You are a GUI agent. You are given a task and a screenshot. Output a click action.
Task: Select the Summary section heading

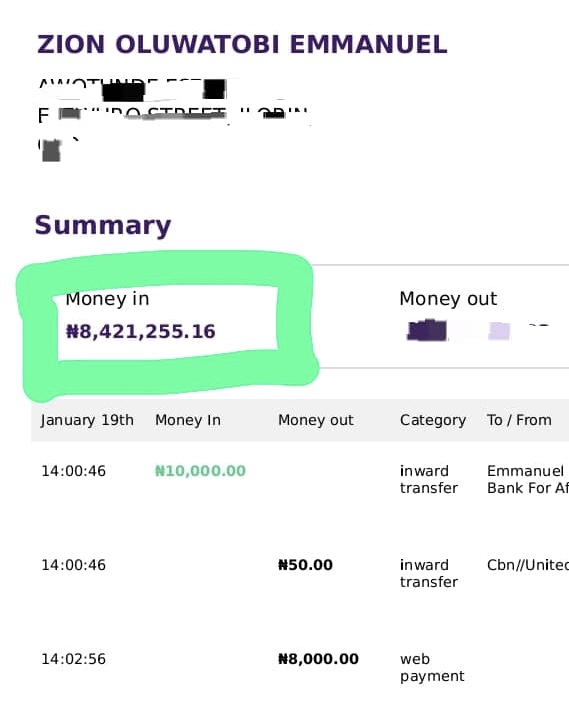coord(103,225)
